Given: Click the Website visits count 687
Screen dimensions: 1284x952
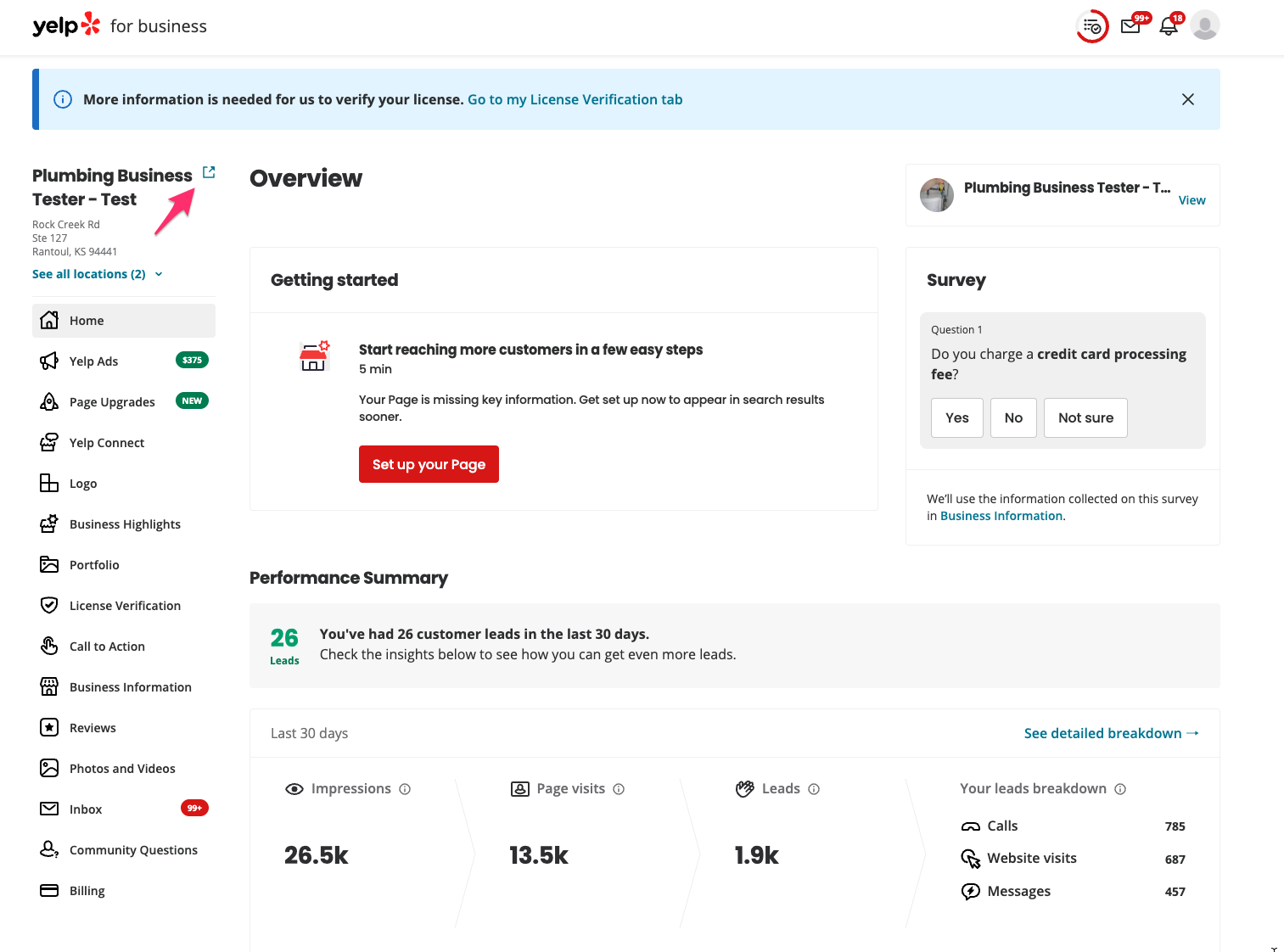Looking at the screenshot, I should [x=1175, y=860].
